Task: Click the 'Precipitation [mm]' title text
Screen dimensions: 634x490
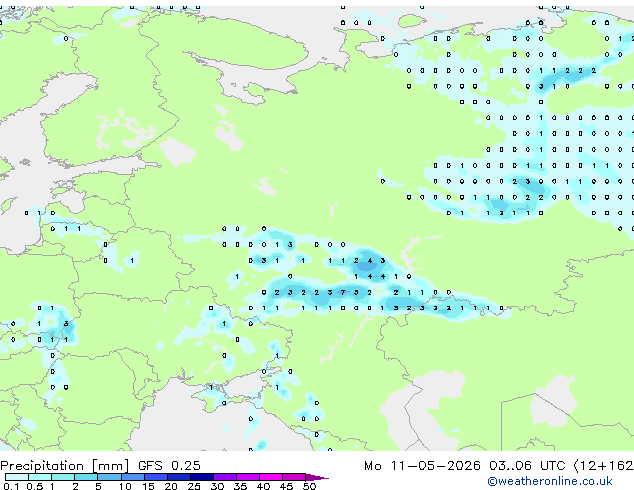Action: click(x=65, y=466)
